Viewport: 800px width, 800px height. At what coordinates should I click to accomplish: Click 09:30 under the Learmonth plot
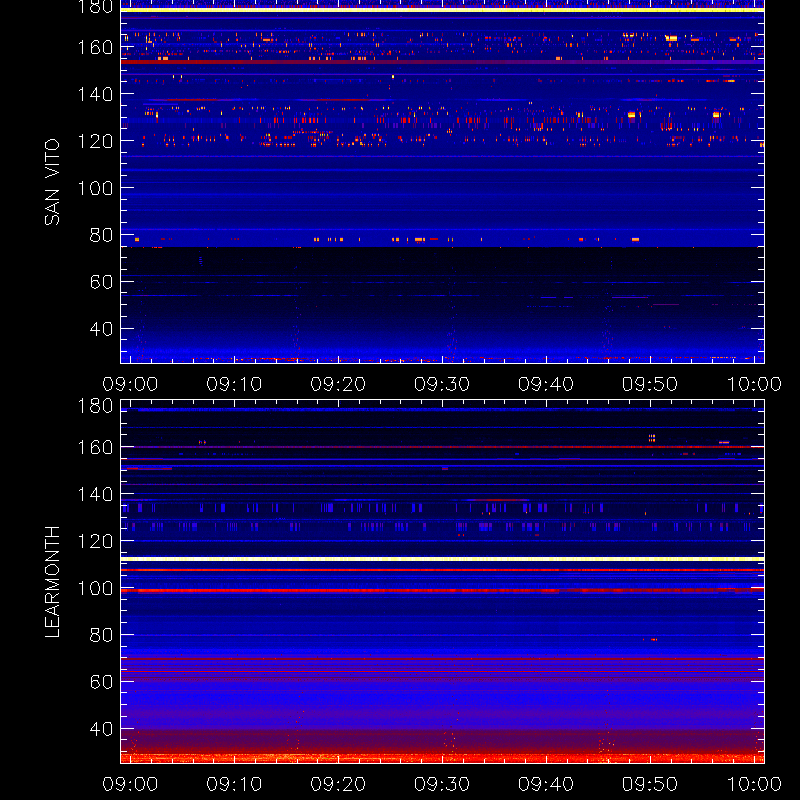pyautogui.click(x=442, y=784)
